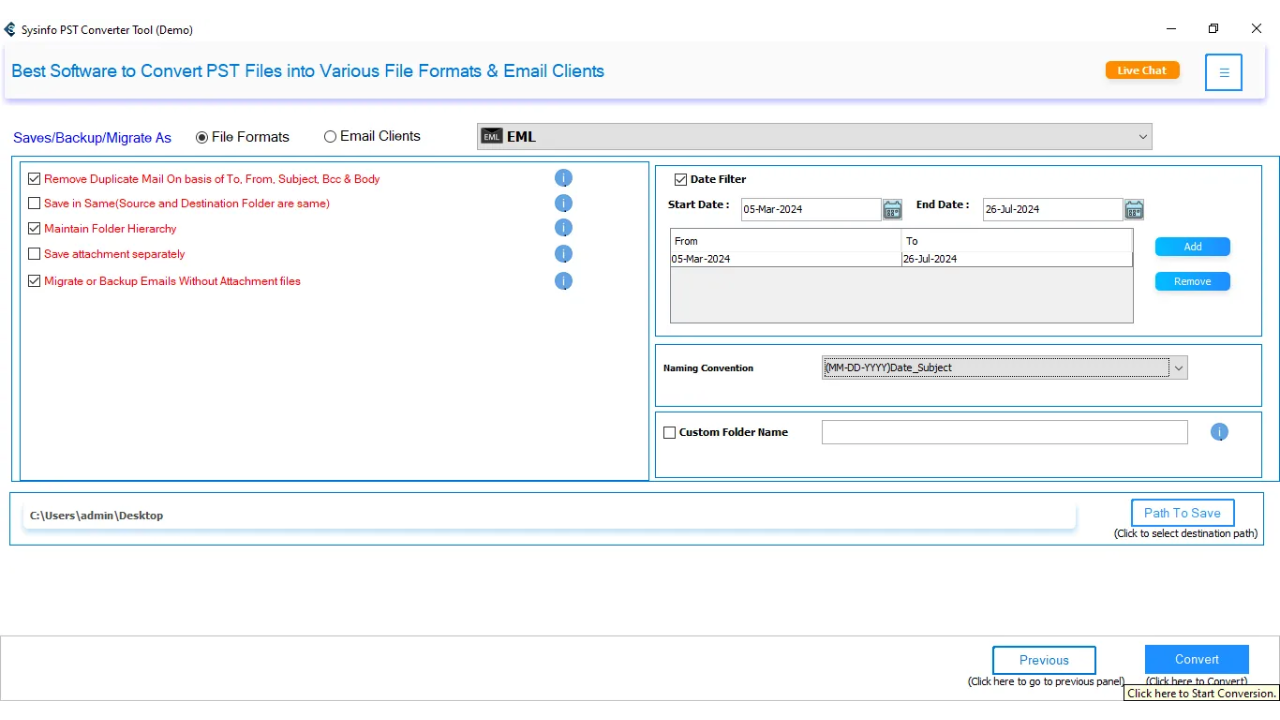Select the File Formats radio button
Viewport: 1280px width, 720px height.
(x=202, y=137)
